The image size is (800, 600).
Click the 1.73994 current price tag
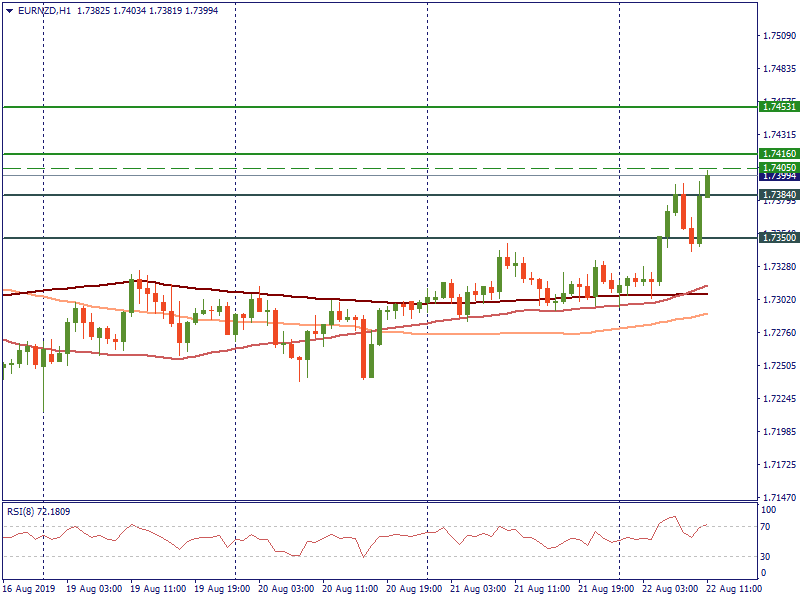pos(778,177)
